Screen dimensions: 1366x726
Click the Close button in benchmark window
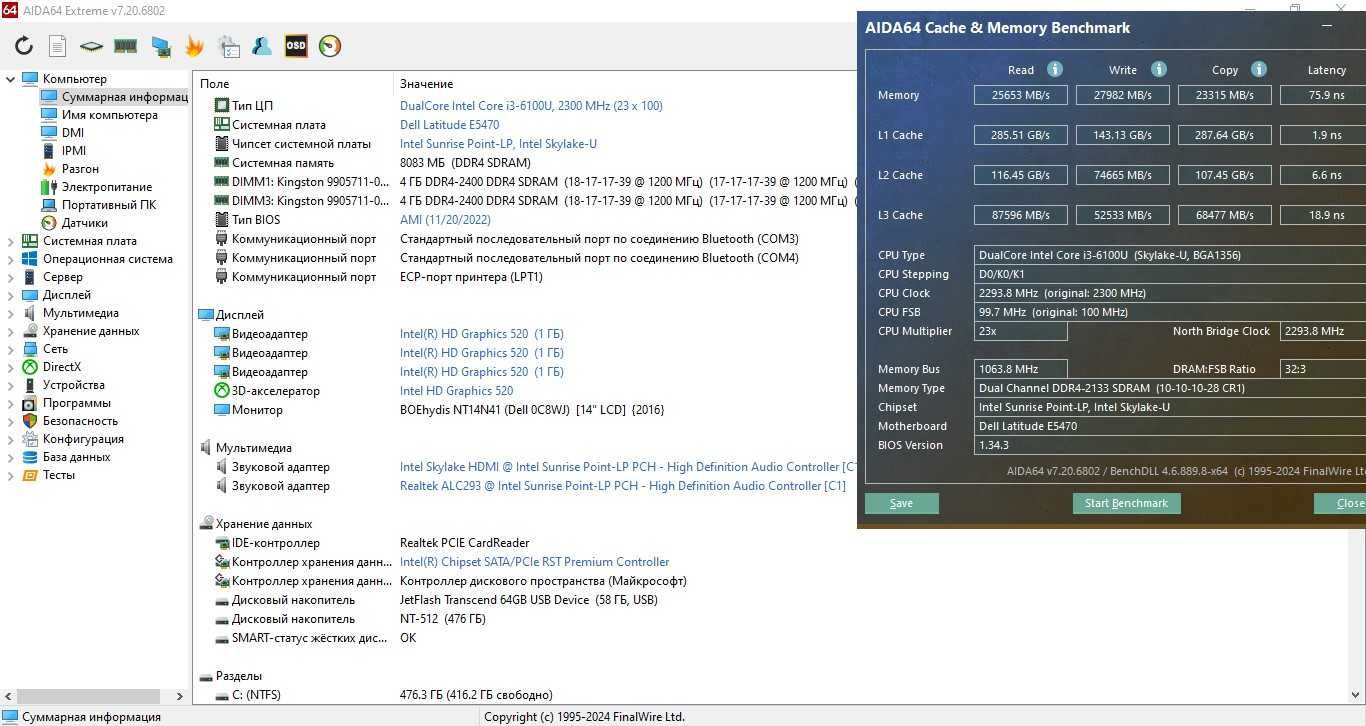point(1340,504)
